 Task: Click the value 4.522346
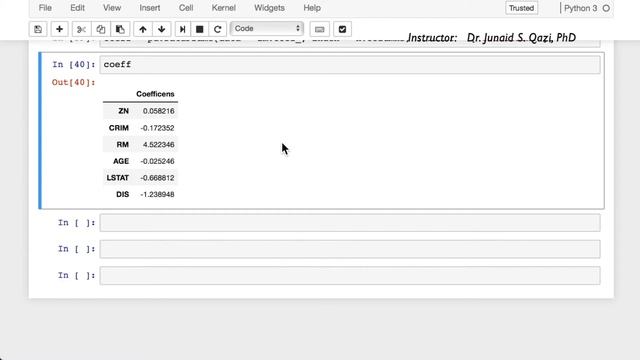point(158,144)
